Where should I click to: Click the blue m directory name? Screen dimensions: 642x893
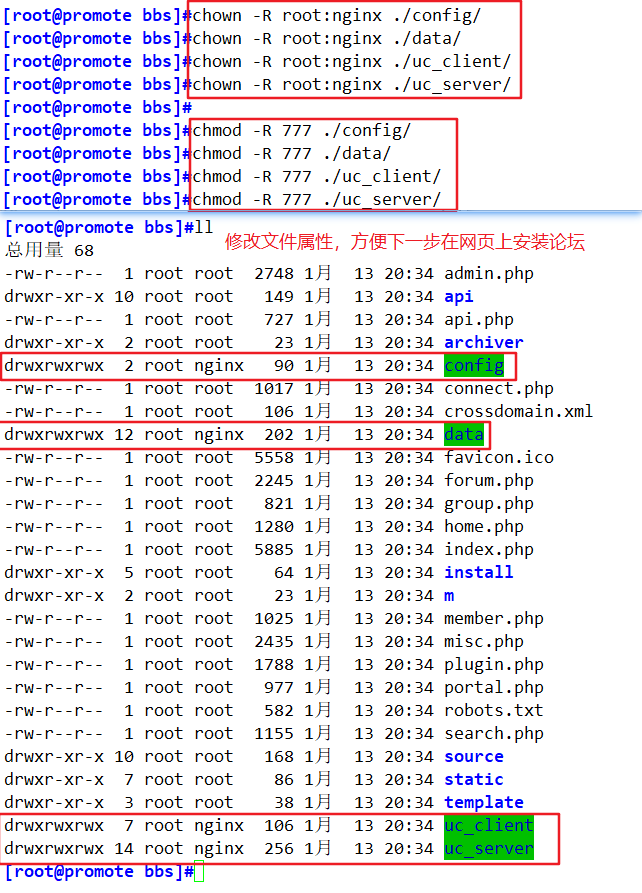449,596
